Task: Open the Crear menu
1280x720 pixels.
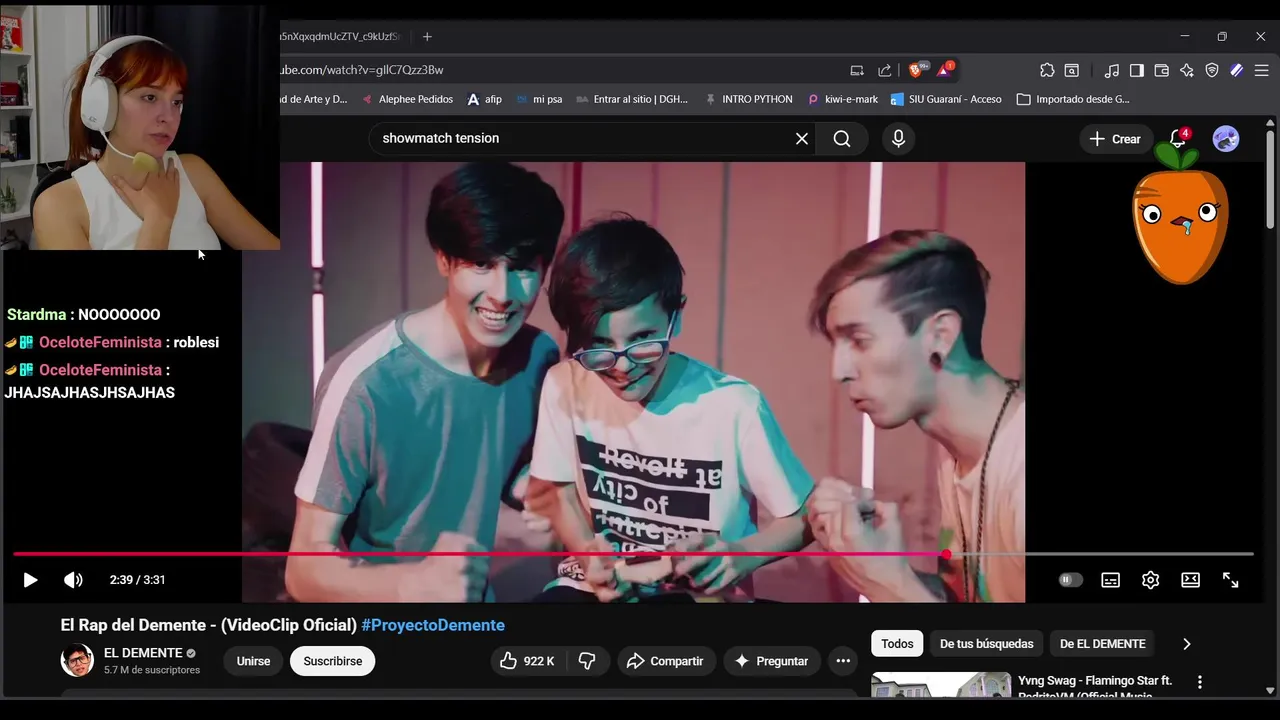Action: click(1115, 139)
